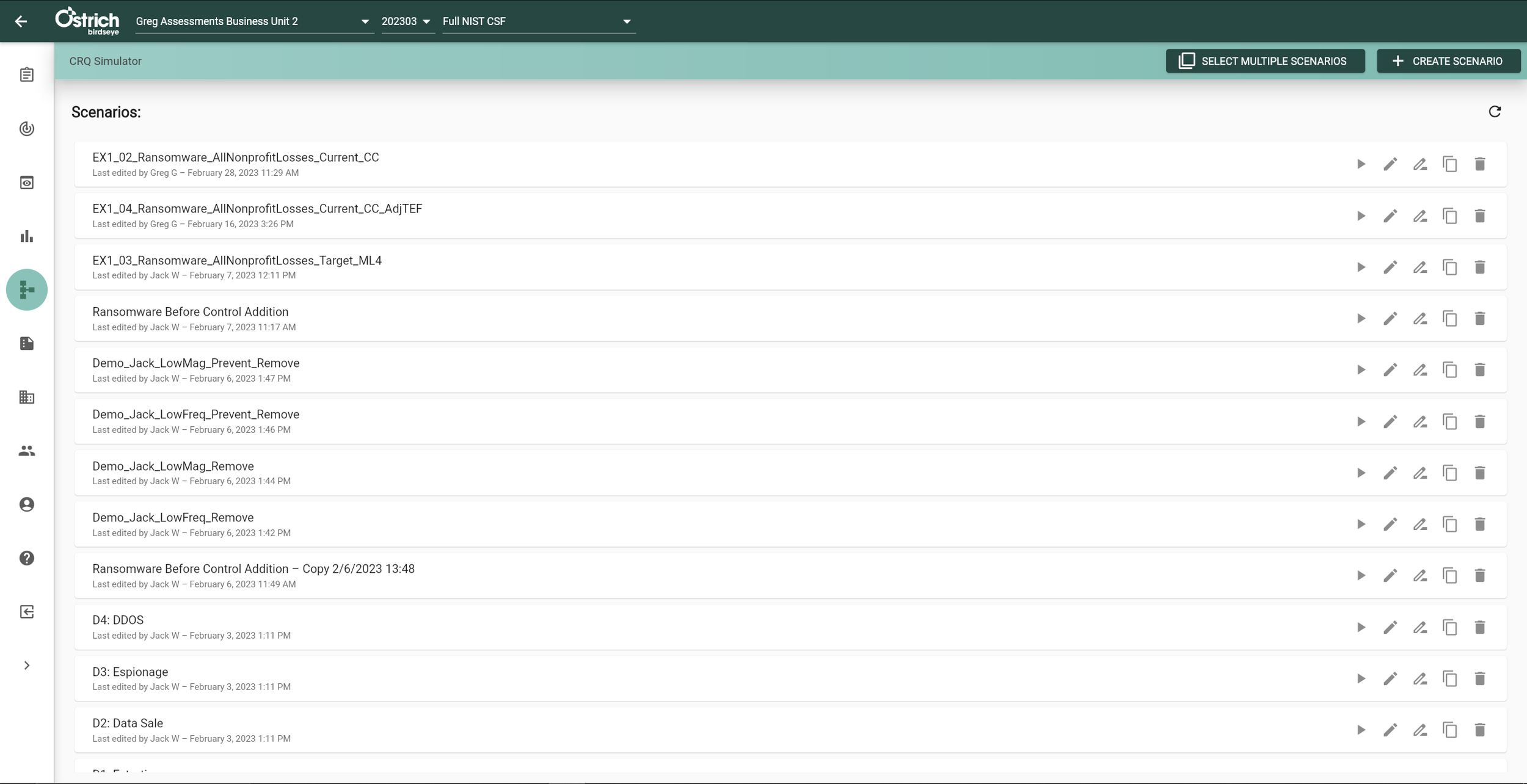Open the account profile sidebar item
This screenshot has height=784, width=1527.
27,504
